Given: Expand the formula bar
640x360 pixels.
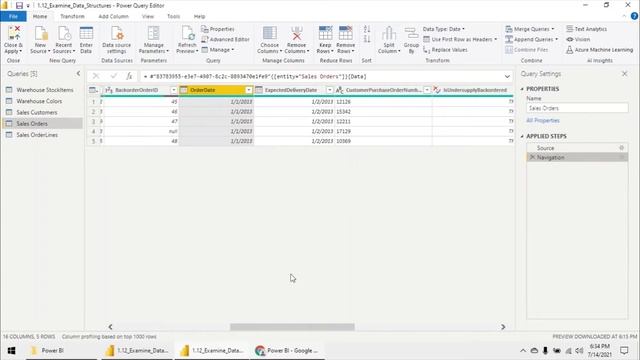Looking at the screenshot, I should point(507,76).
